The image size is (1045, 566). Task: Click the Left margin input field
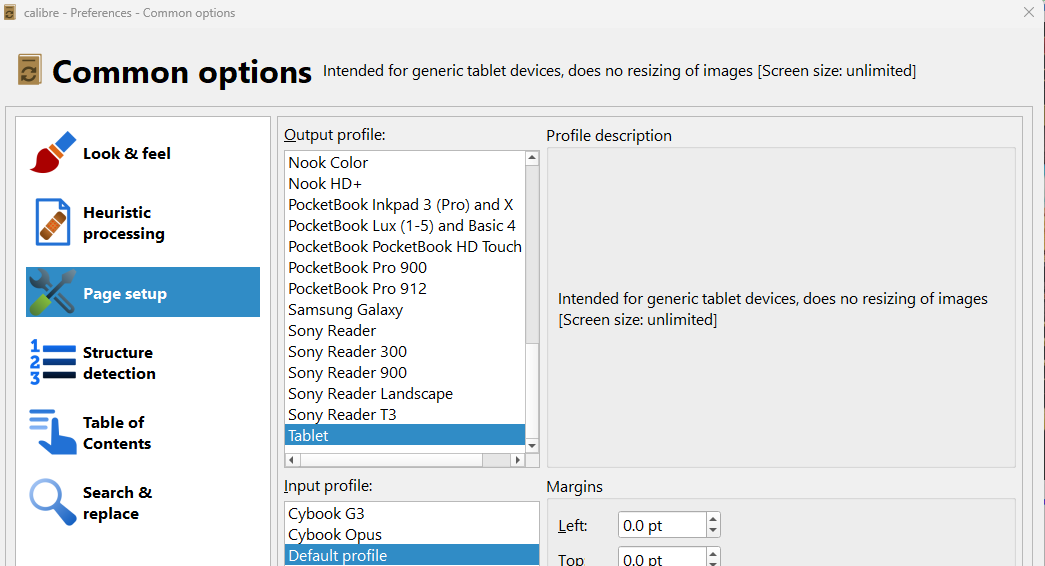(x=660, y=525)
